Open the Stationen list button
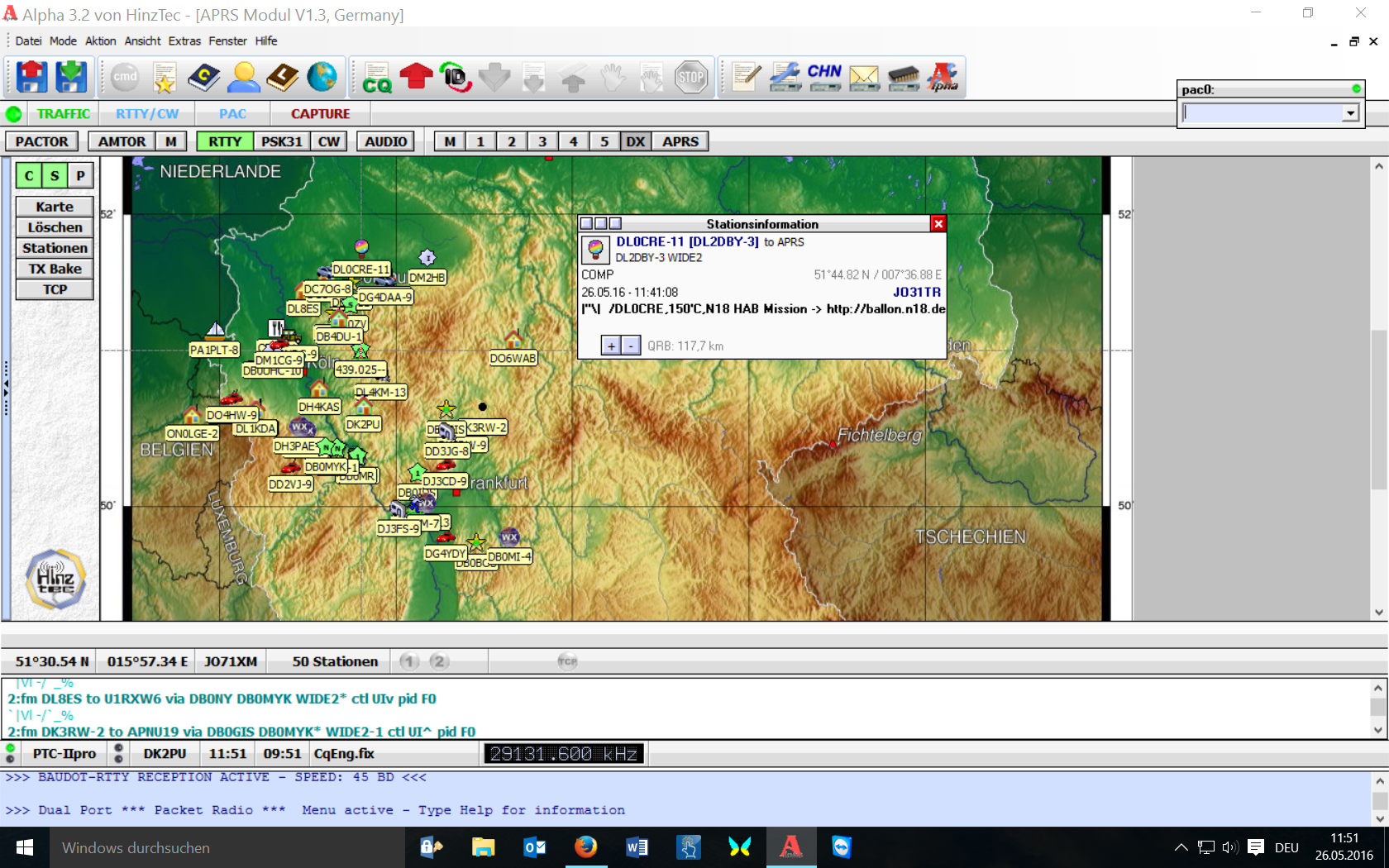The width and height of the screenshot is (1389, 868). [x=55, y=248]
